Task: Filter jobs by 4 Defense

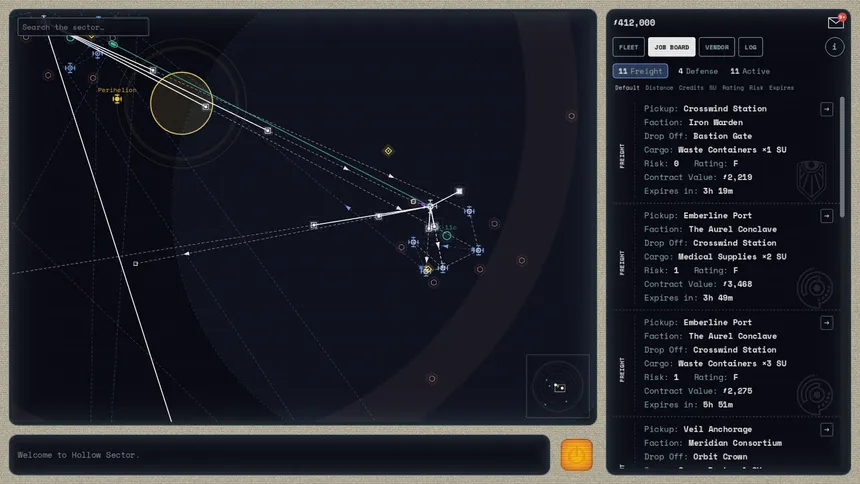Action: click(x=698, y=71)
